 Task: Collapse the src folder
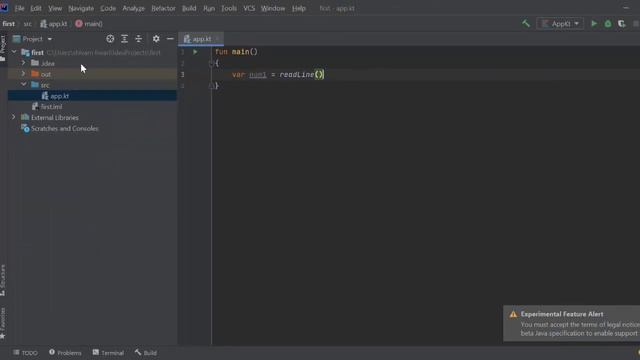[x=24, y=85]
